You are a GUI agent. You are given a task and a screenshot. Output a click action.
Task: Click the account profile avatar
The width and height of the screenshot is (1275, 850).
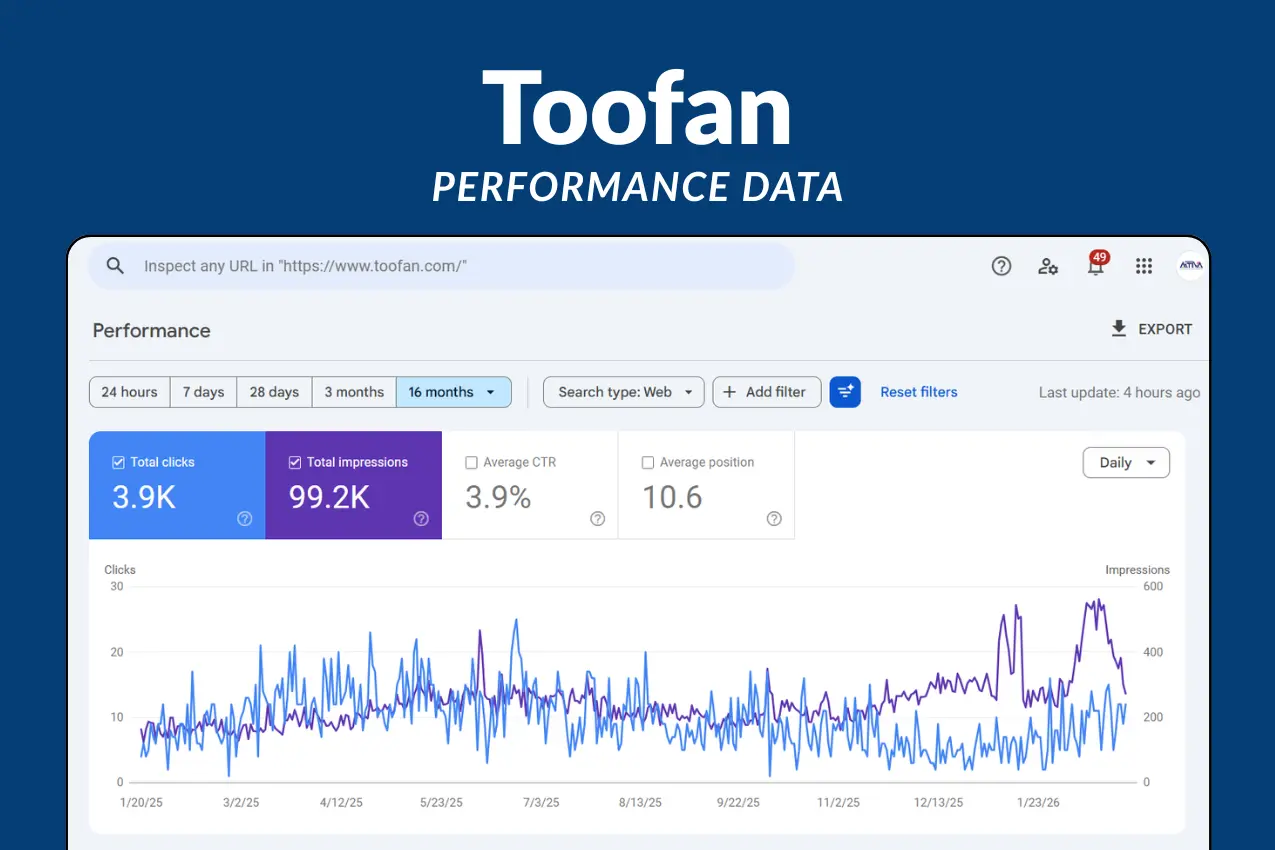[x=1191, y=266]
